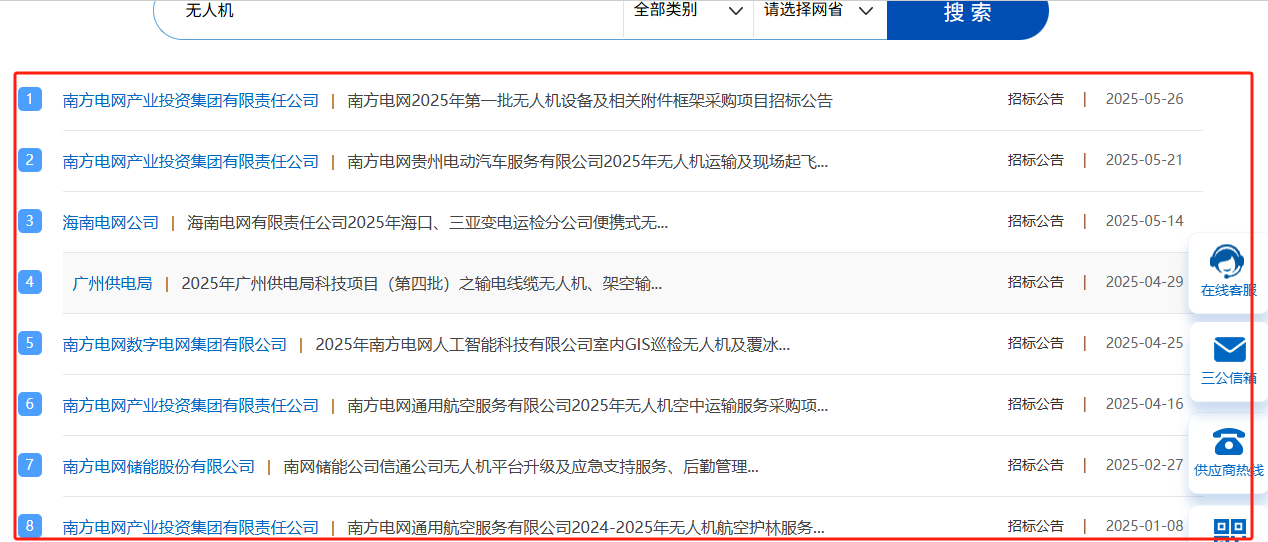Open 南方电网产业投资集团有限责任公司 link in row 6
Screen dimensions: 1268x542
click(x=191, y=405)
